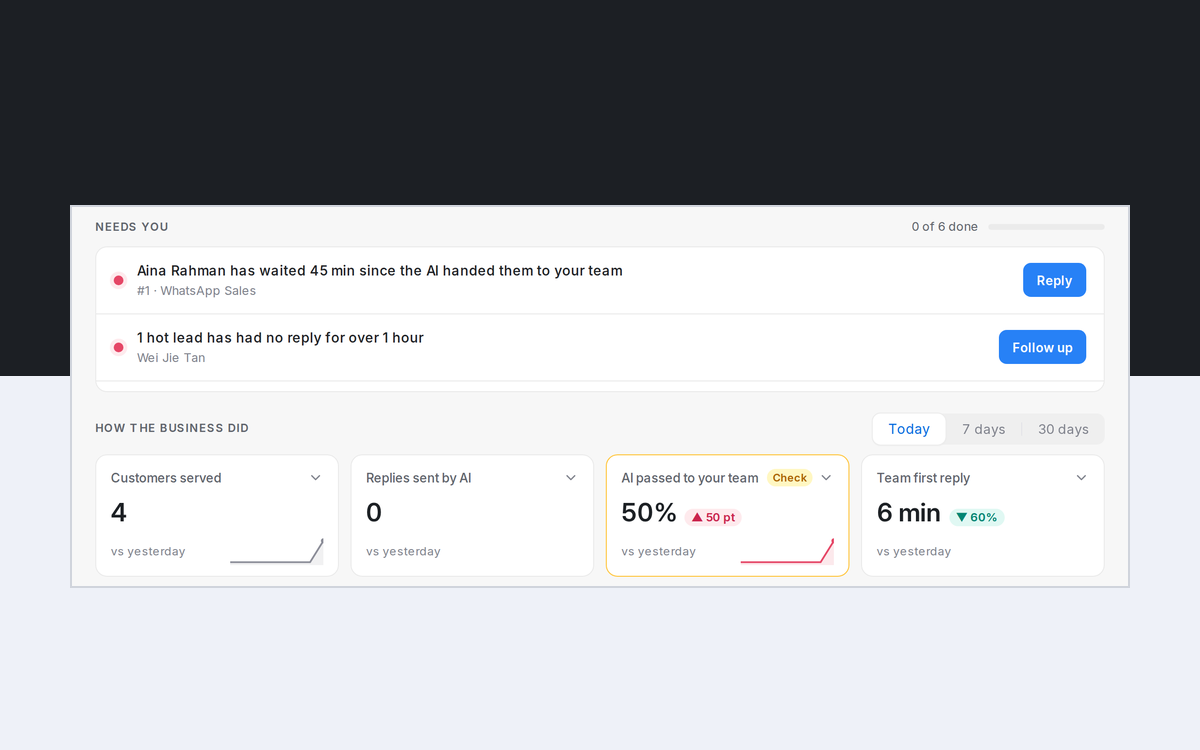Click the 0 of 6 done progress bar
The image size is (1200, 750).
1046,227
